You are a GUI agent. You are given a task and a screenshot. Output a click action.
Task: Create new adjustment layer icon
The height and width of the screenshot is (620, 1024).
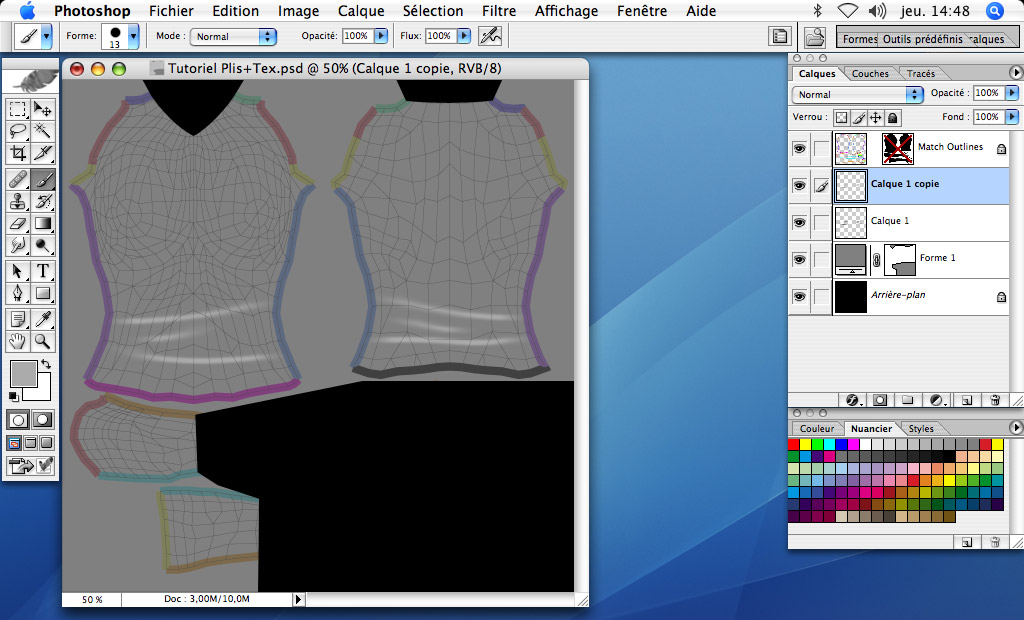tap(937, 400)
